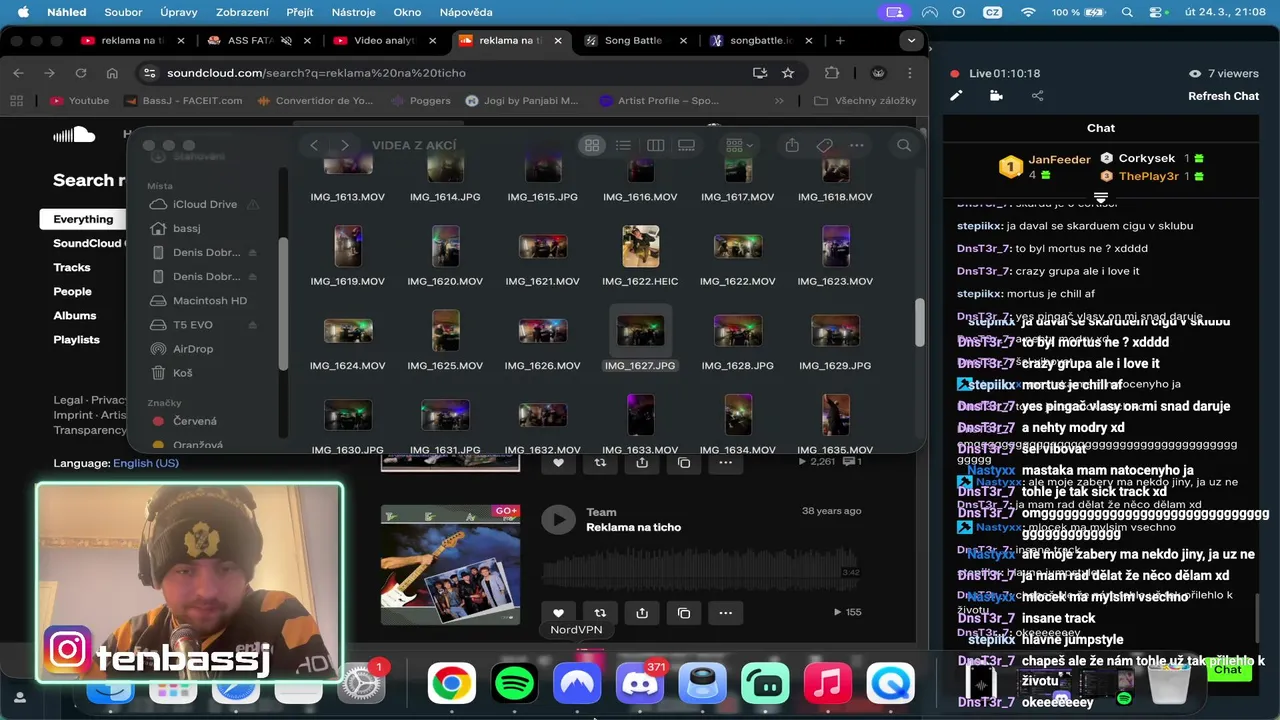Select iCloud Drive in Finder sidebar

click(x=204, y=204)
